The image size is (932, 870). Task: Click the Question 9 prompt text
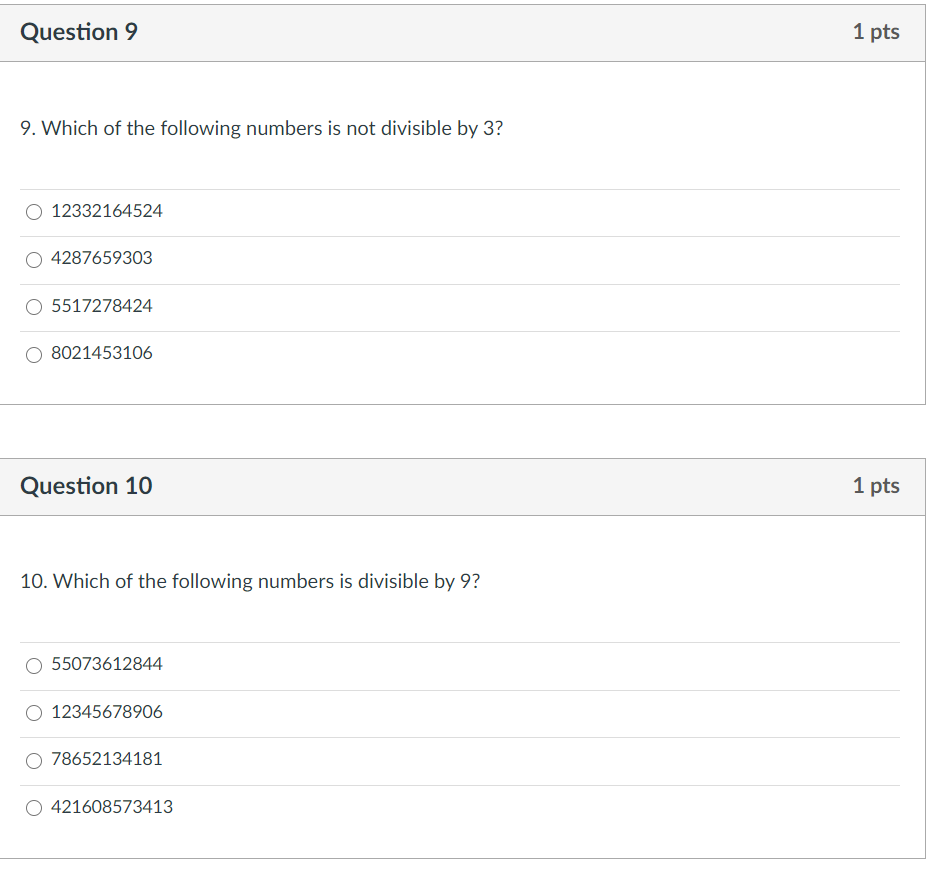click(x=262, y=128)
